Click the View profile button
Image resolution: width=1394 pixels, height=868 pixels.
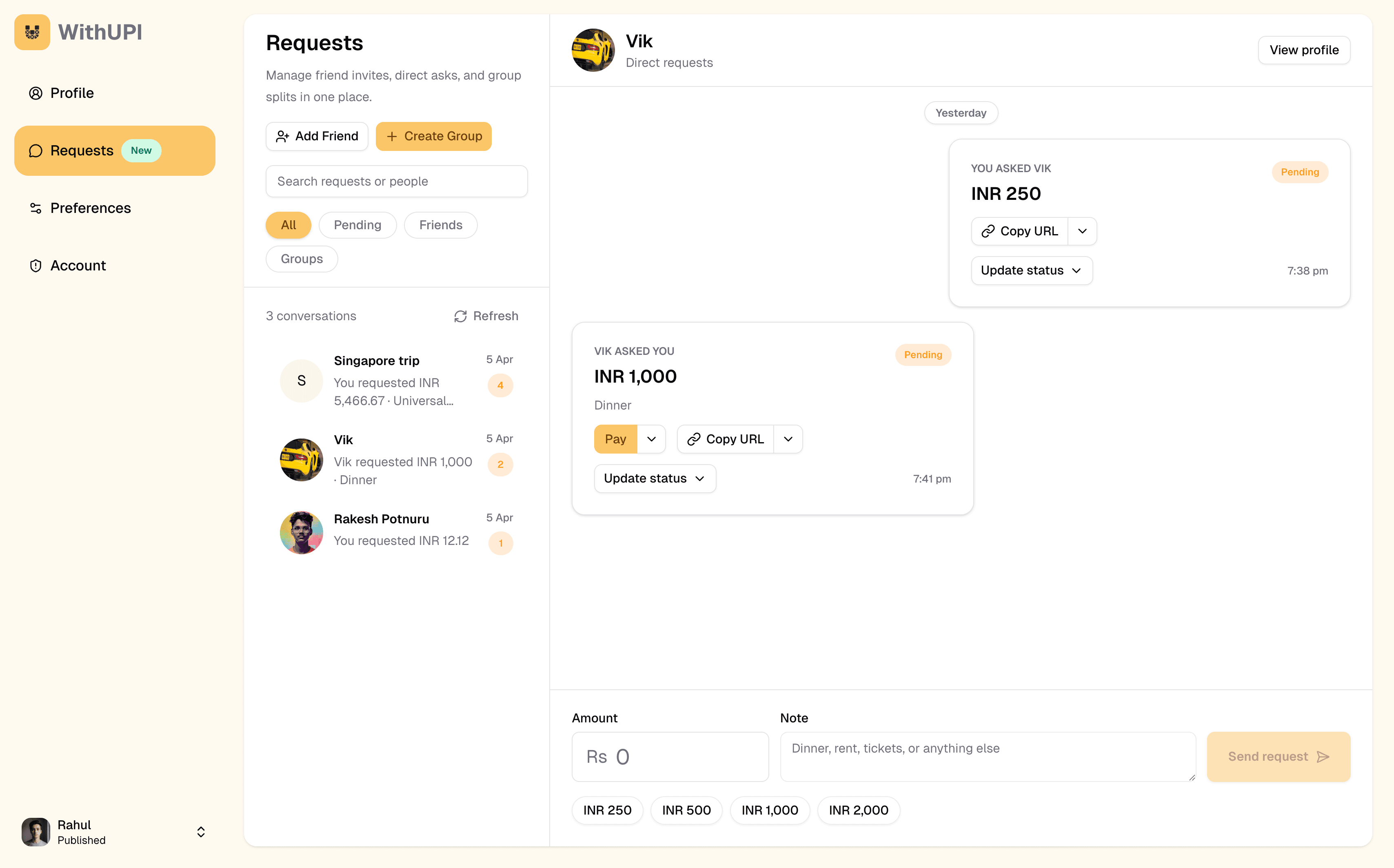[x=1304, y=50]
